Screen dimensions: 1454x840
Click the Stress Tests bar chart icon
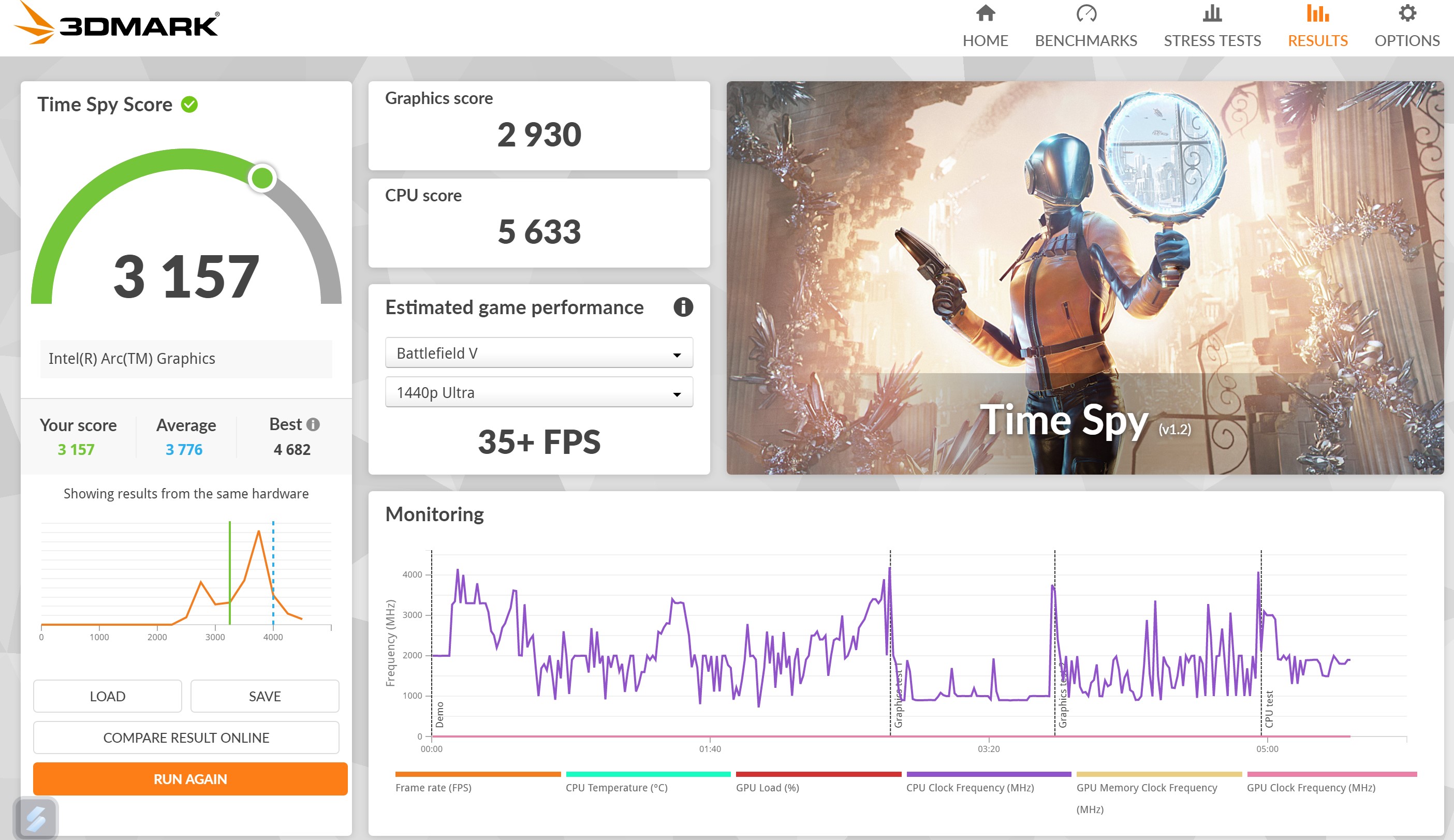coord(1212,14)
